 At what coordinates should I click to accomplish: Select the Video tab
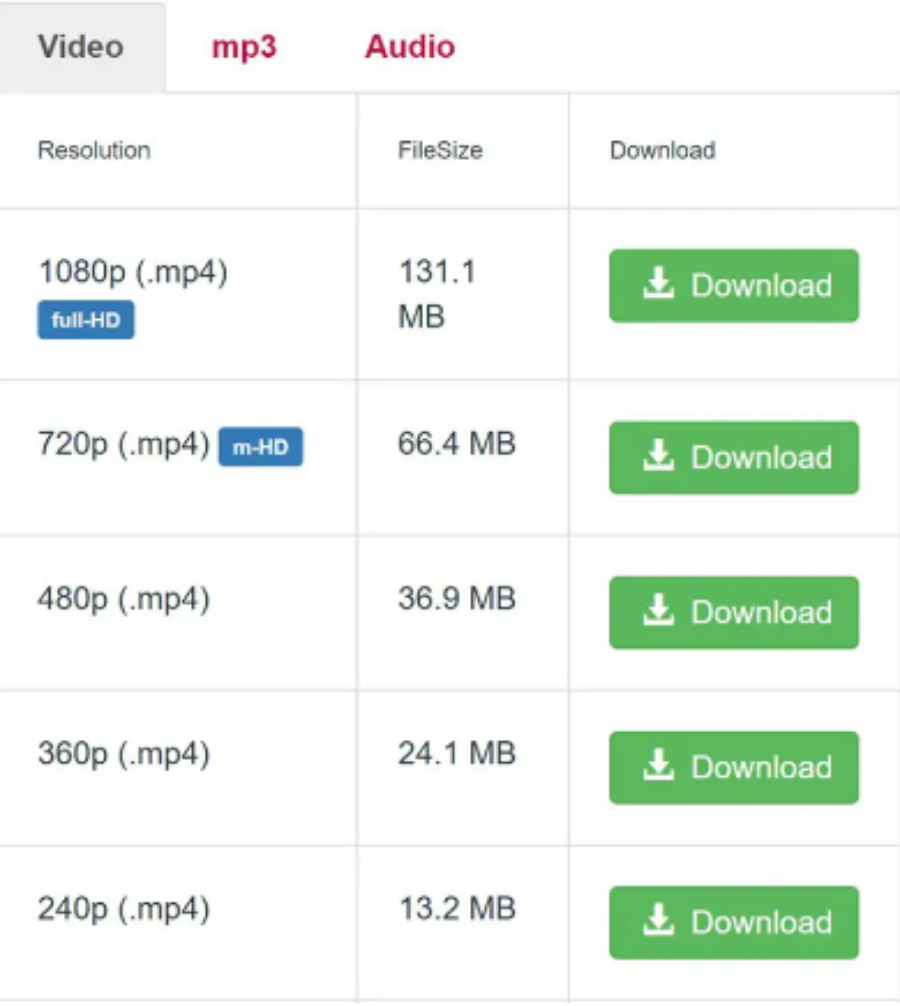81,47
